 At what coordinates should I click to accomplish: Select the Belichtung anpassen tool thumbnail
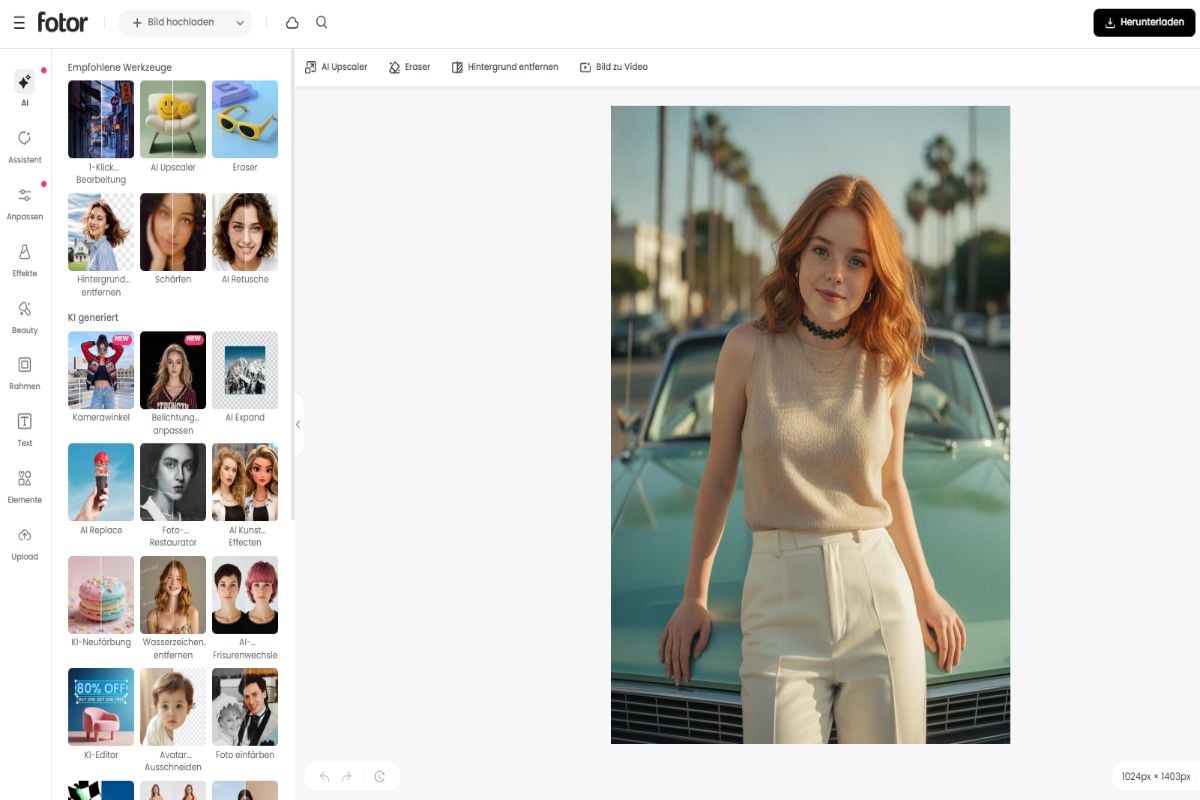[x=173, y=370]
